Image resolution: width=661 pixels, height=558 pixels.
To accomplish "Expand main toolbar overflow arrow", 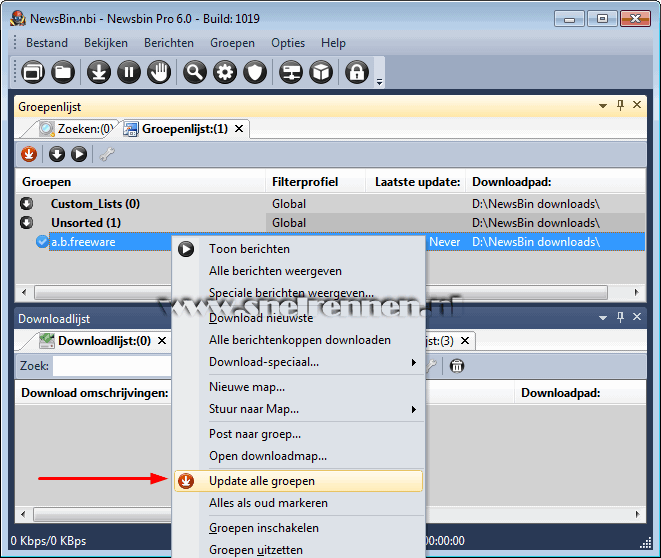I will [379, 82].
